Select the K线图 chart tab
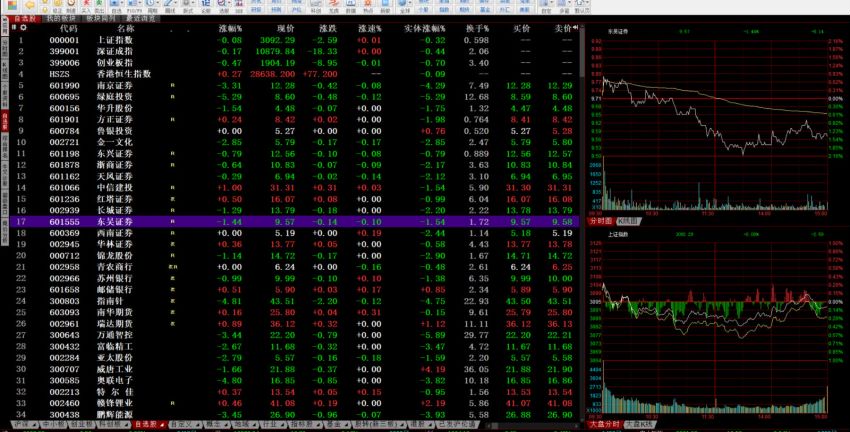 [628, 221]
